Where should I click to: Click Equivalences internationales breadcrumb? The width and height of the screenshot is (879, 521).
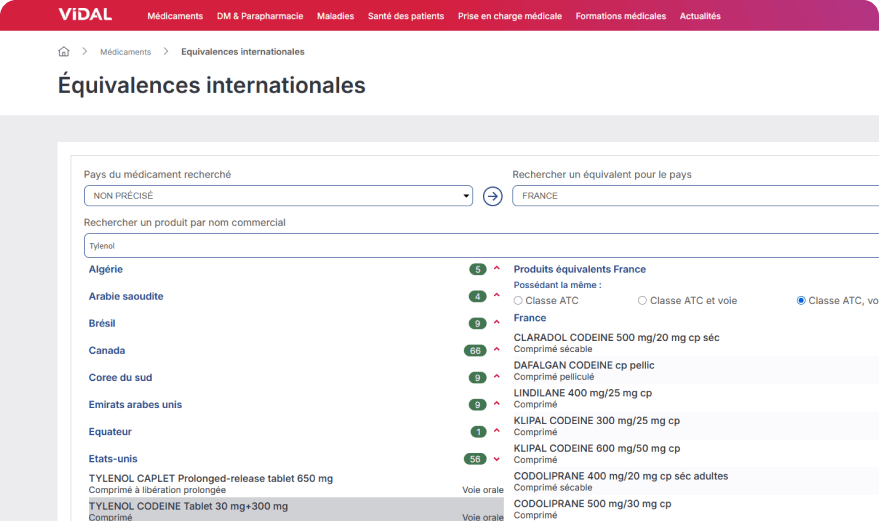click(243, 52)
